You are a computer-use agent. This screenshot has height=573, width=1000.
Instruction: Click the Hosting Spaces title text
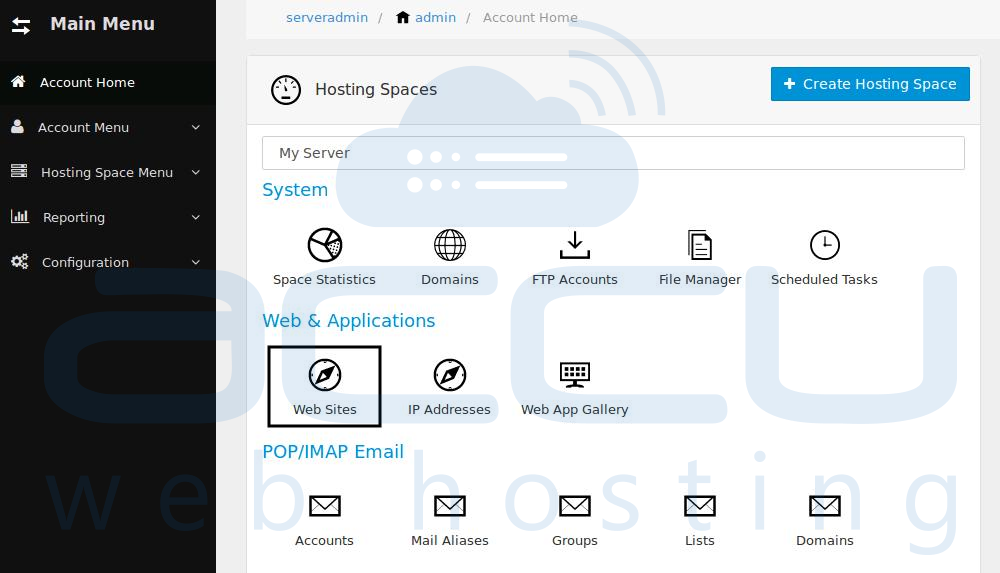click(376, 89)
